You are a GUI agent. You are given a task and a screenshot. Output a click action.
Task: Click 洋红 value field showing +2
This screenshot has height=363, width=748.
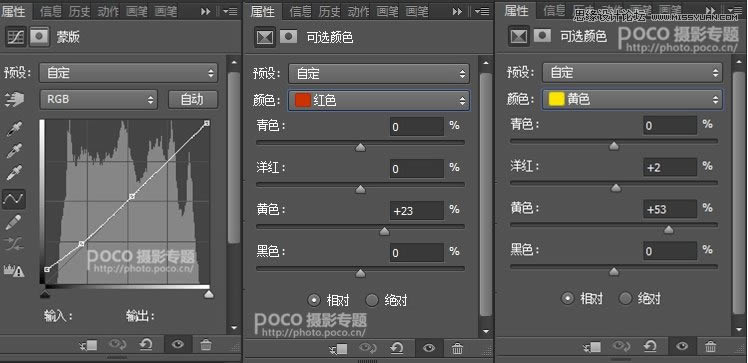pyautogui.click(x=670, y=167)
